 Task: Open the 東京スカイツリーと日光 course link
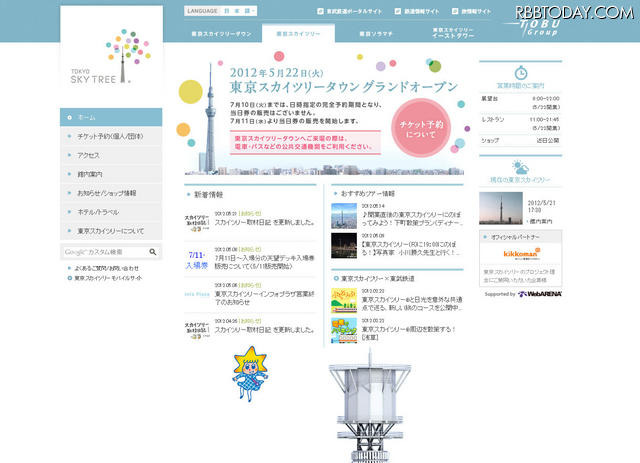pyautogui.click(x=412, y=304)
